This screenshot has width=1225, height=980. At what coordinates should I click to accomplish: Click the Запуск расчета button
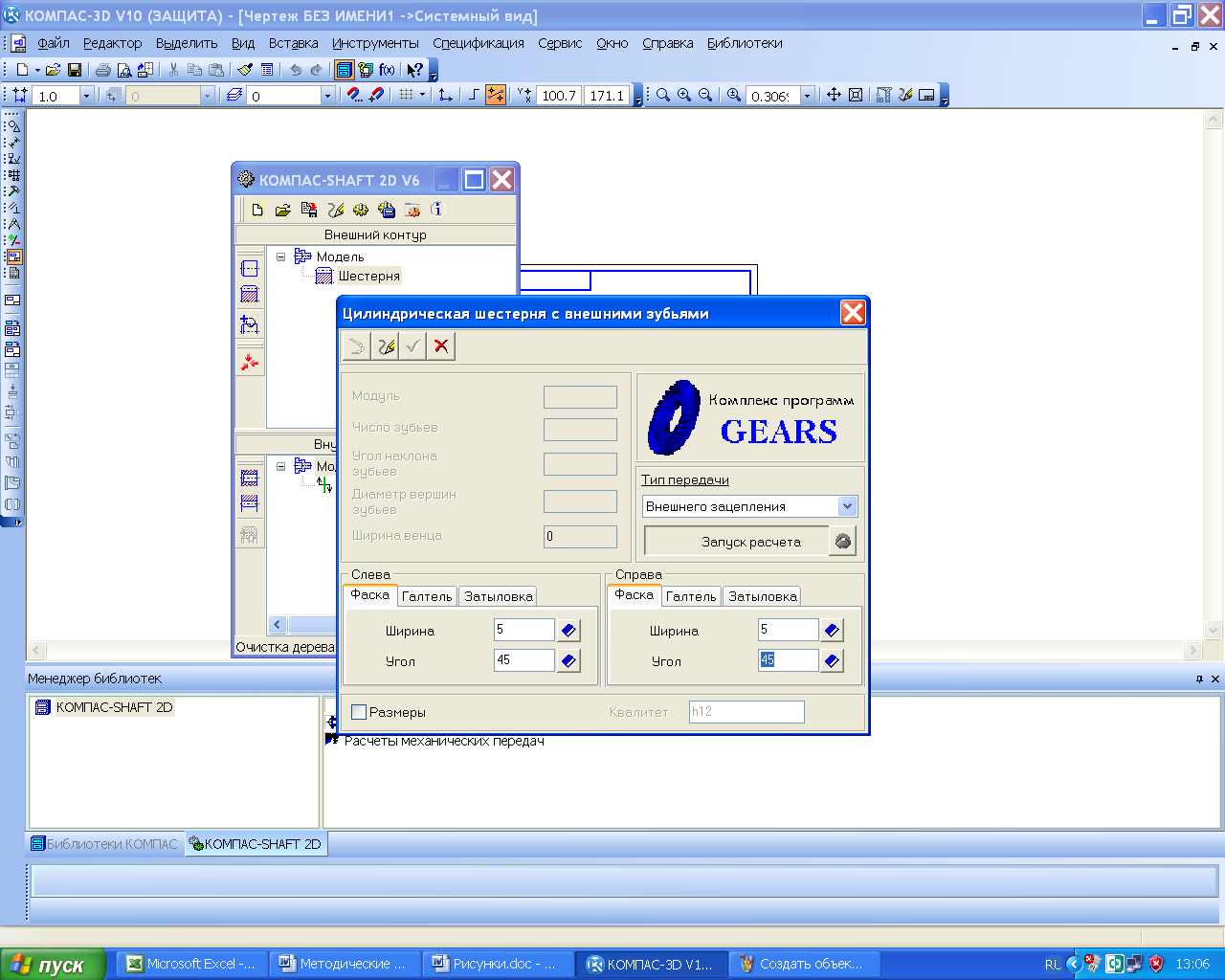737,541
